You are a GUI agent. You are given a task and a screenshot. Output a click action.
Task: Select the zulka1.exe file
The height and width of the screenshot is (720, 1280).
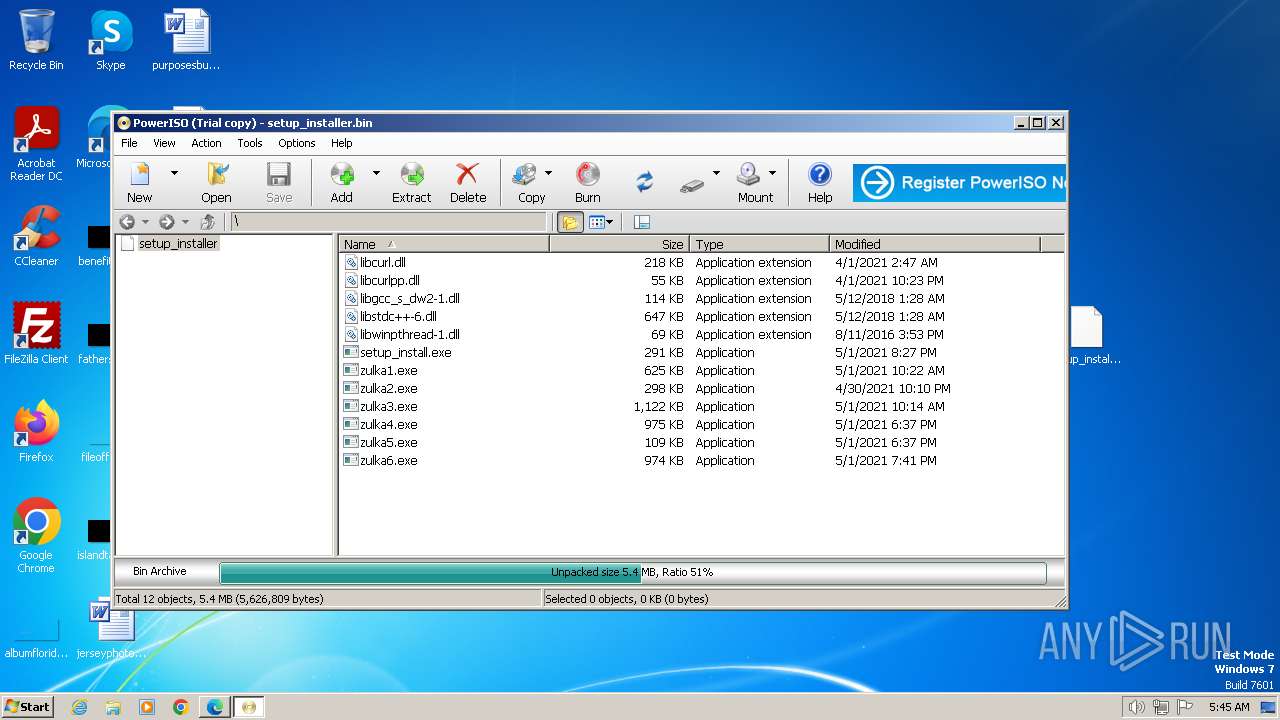pos(389,370)
